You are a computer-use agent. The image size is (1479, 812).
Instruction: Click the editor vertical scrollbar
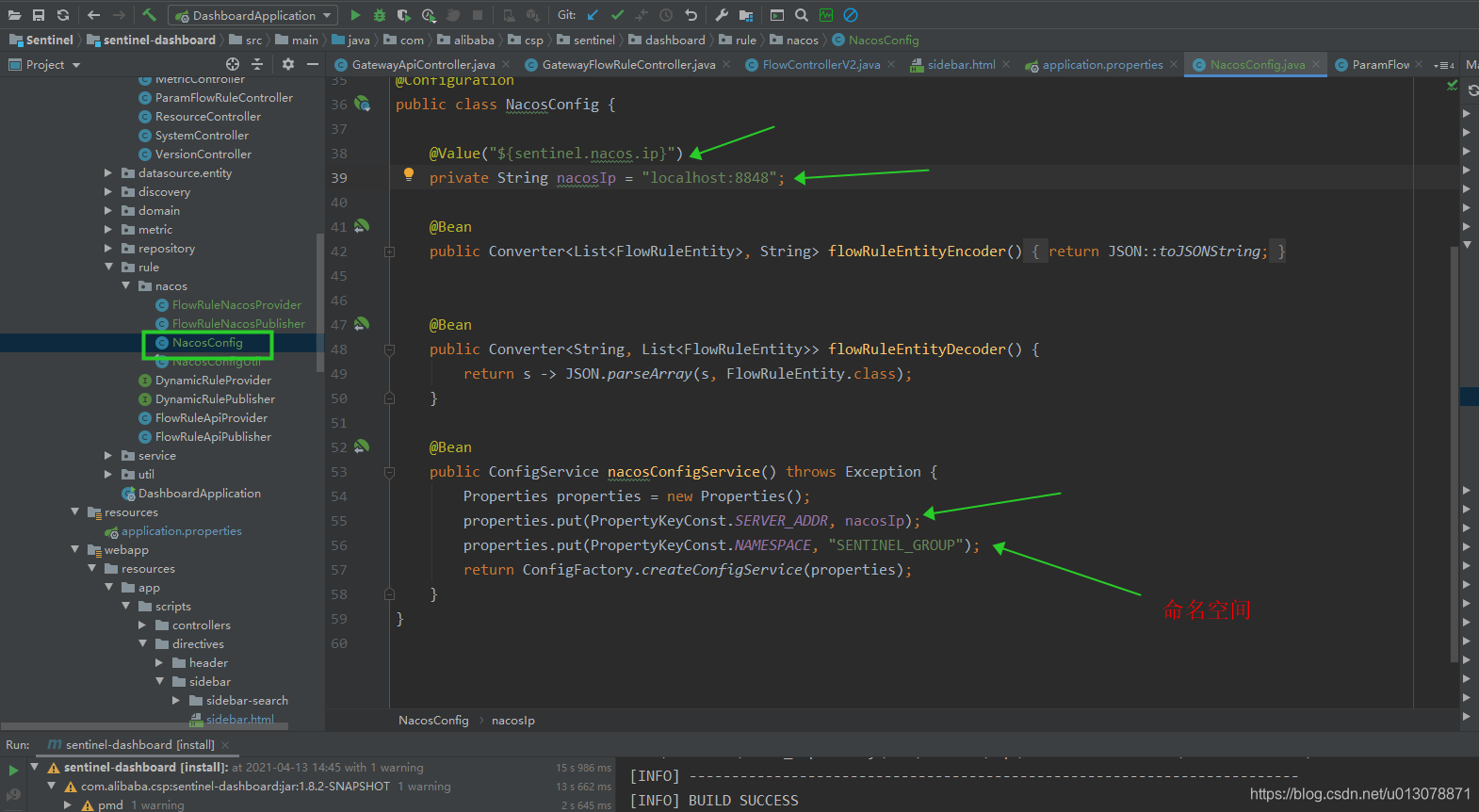[1455, 452]
